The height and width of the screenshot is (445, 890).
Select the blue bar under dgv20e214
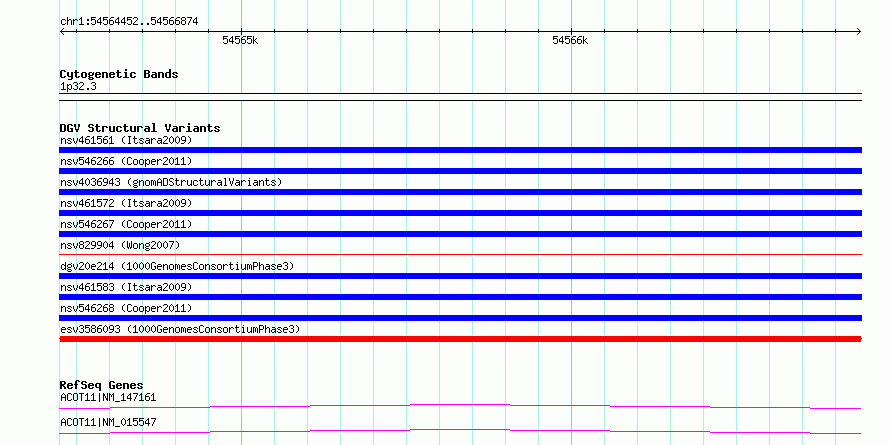click(460, 276)
